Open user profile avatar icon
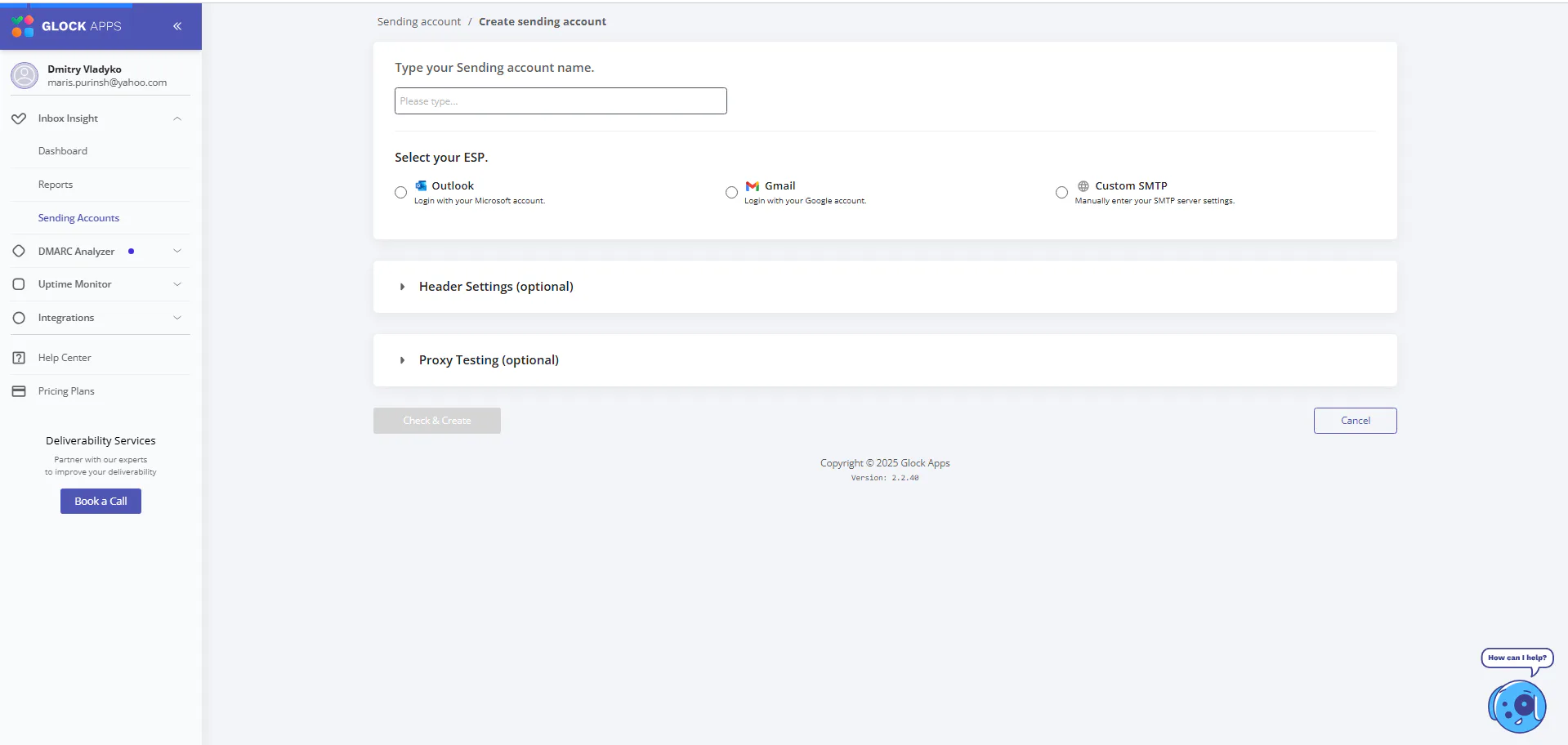The image size is (1568, 745). coord(25,76)
